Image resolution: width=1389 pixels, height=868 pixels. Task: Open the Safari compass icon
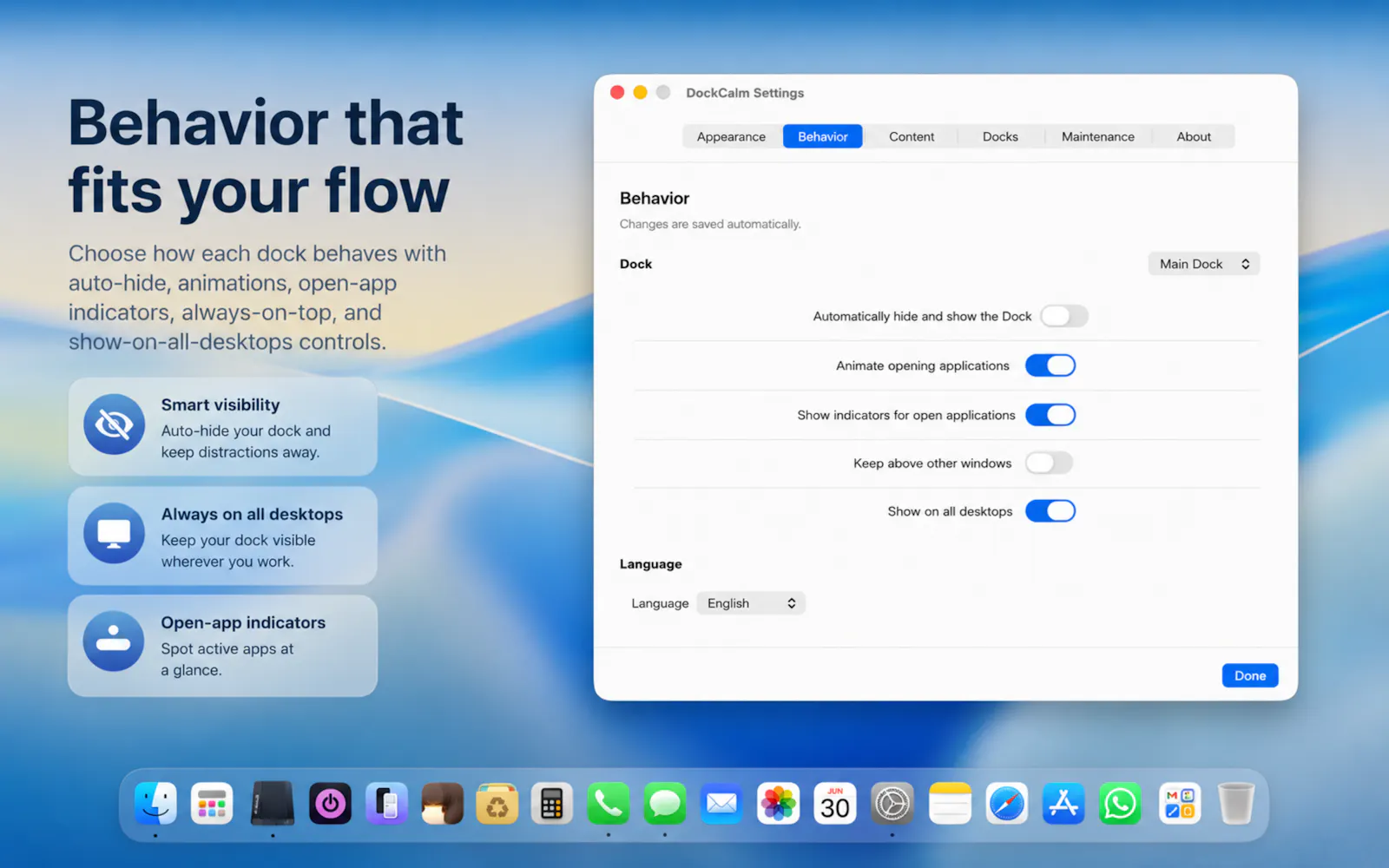tap(1007, 804)
